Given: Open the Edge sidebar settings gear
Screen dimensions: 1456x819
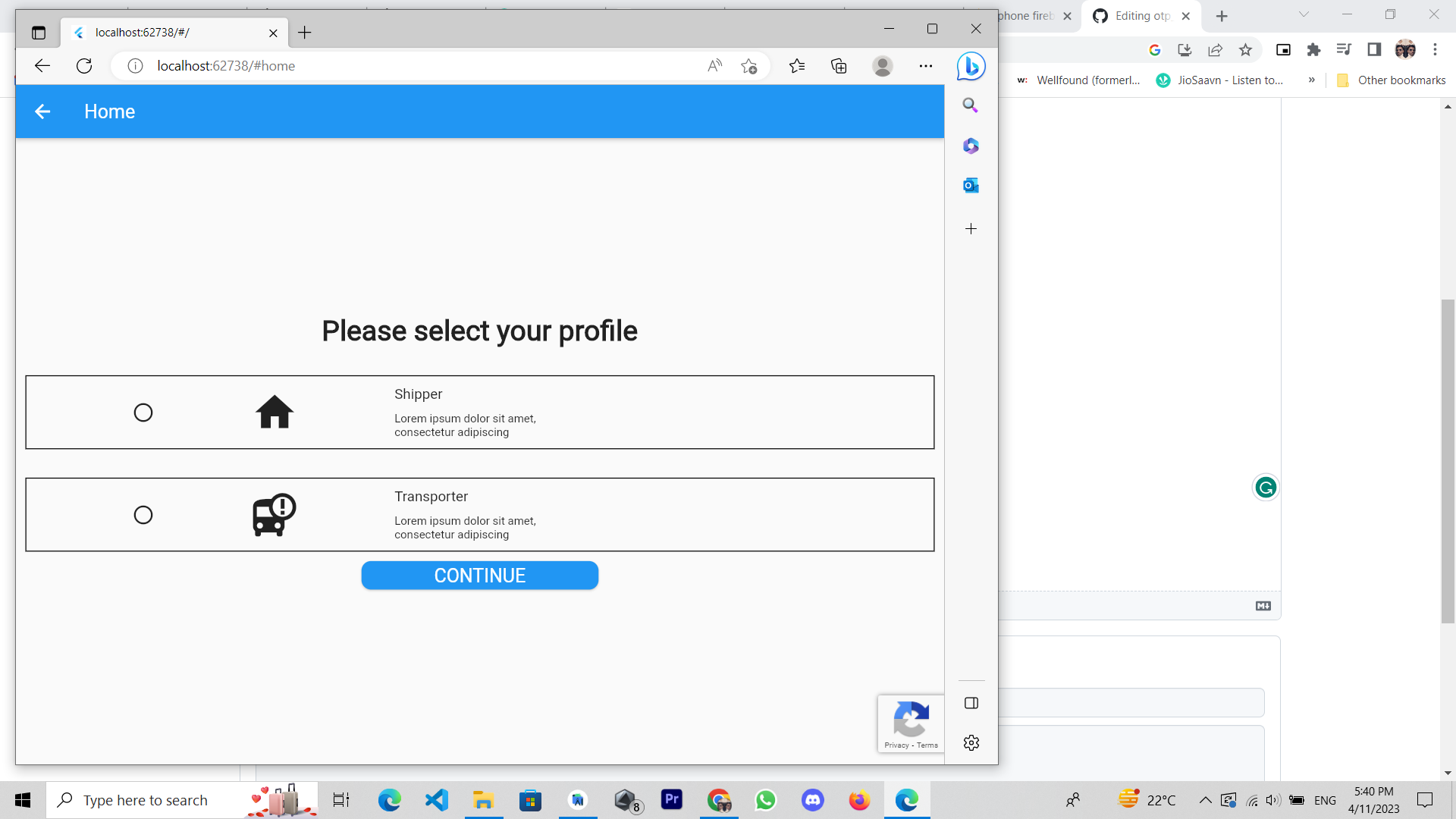Looking at the screenshot, I should [971, 742].
